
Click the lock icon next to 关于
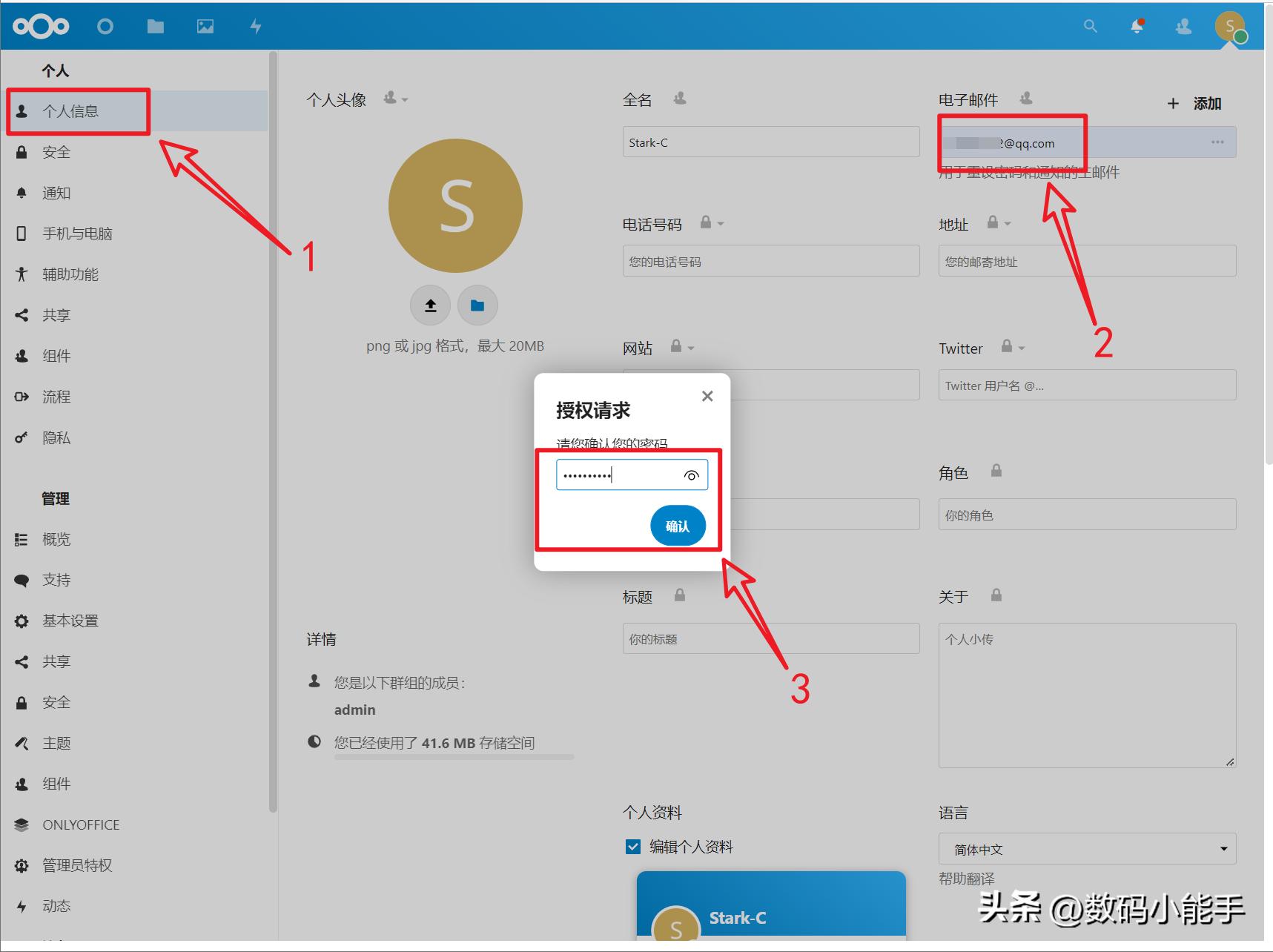click(x=996, y=595)
